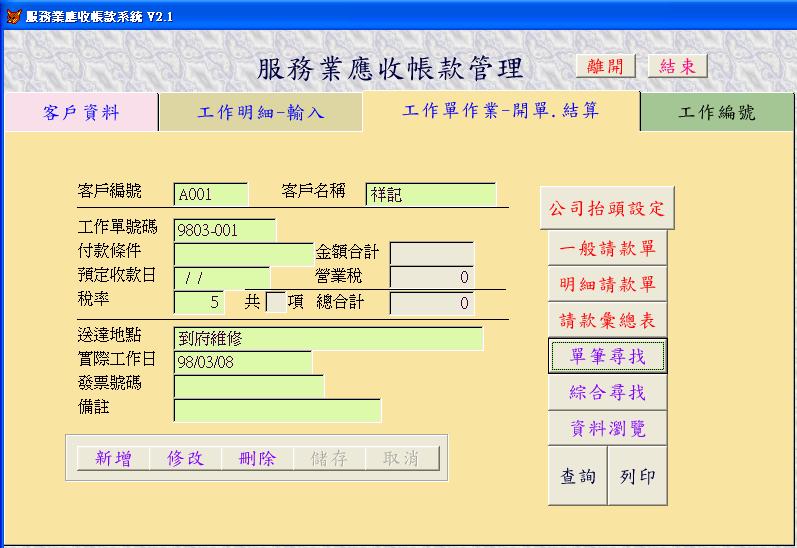
Task: Click the 工作單號碼 label
Action: (x=117, y=227)
